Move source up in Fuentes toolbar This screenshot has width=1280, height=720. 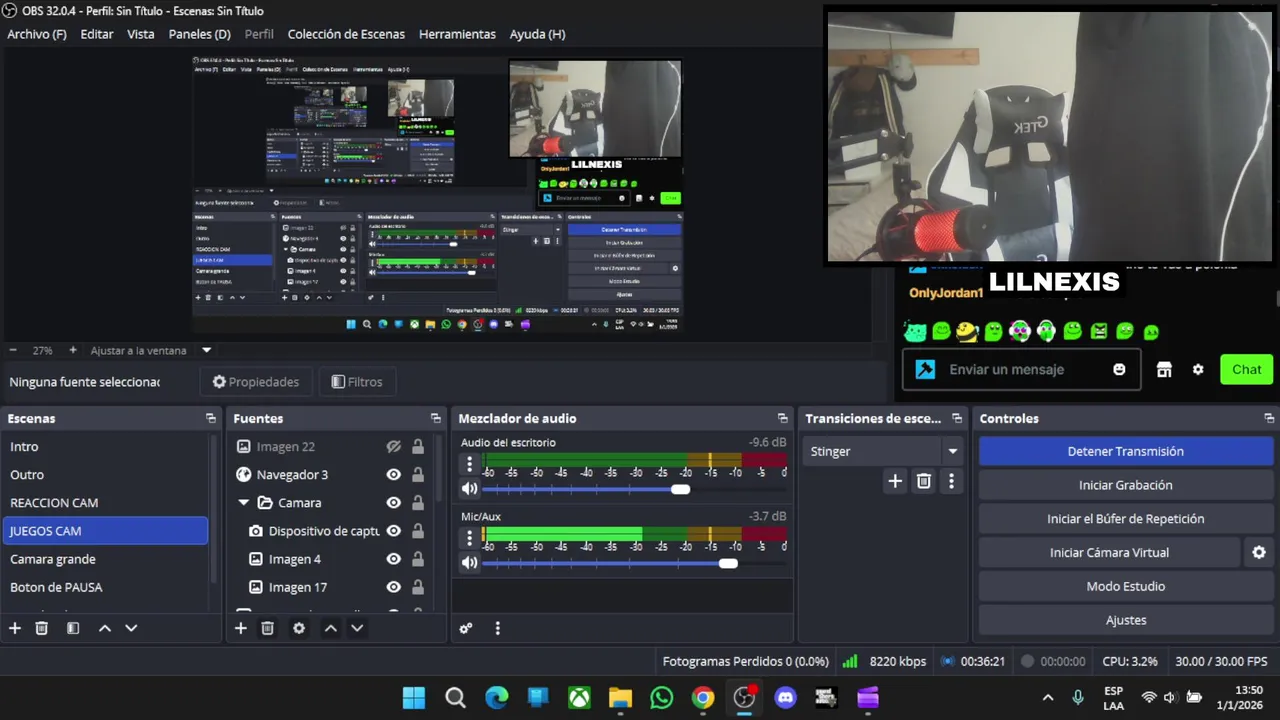(x=330, y=628)
